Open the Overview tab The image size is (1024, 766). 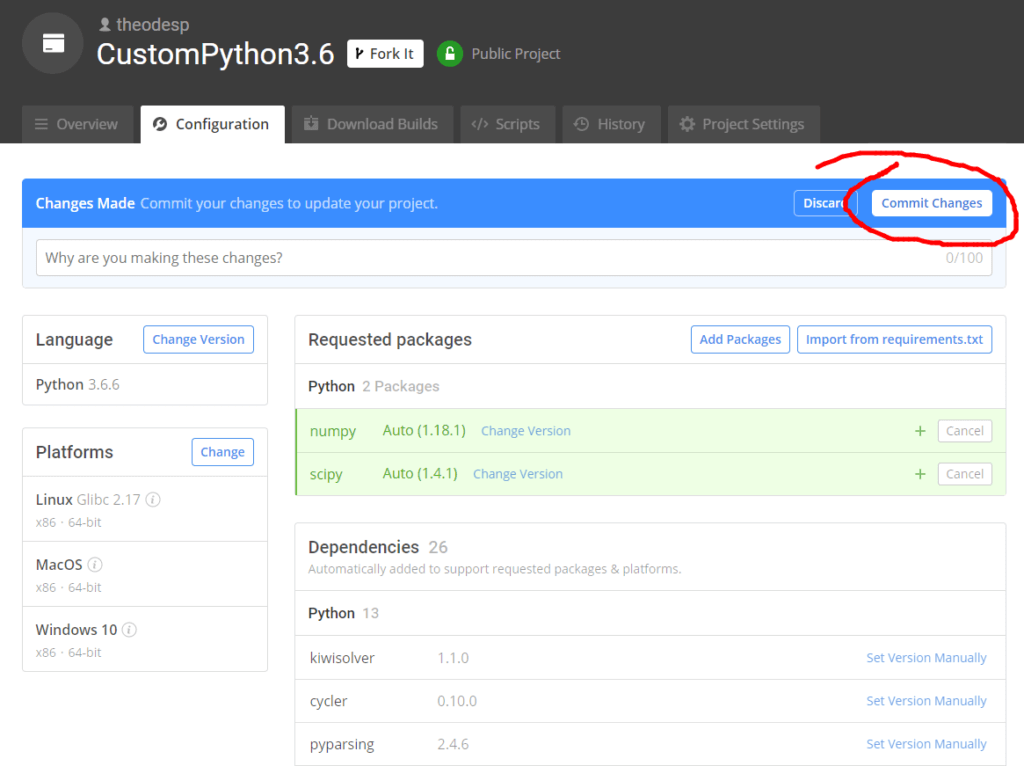pos(76,124)
